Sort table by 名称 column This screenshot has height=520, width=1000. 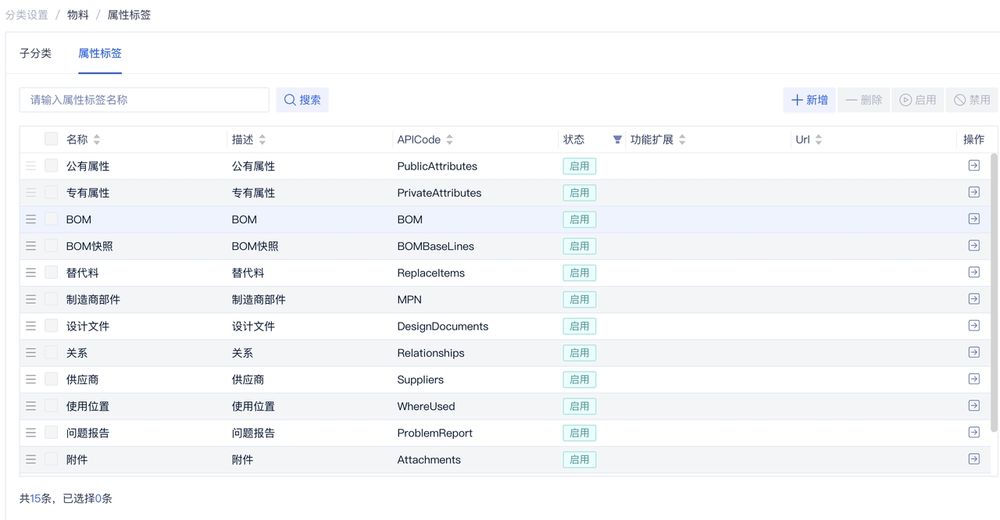point(96,140)
